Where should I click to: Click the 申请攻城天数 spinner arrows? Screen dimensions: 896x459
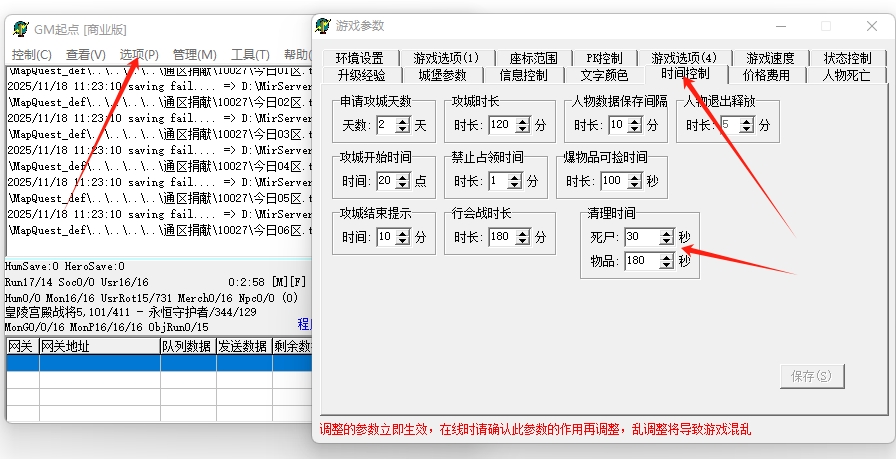click(x=403, y=125)
